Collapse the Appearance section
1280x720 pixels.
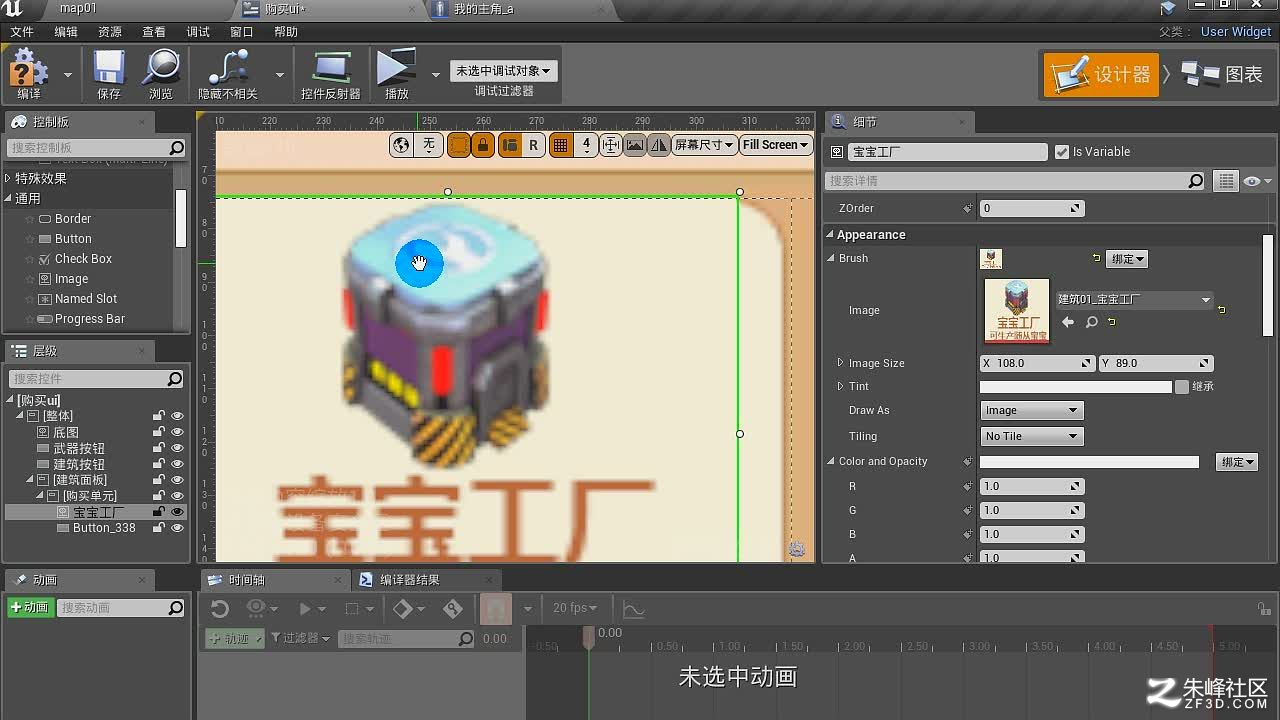click(x=830, y=235)
